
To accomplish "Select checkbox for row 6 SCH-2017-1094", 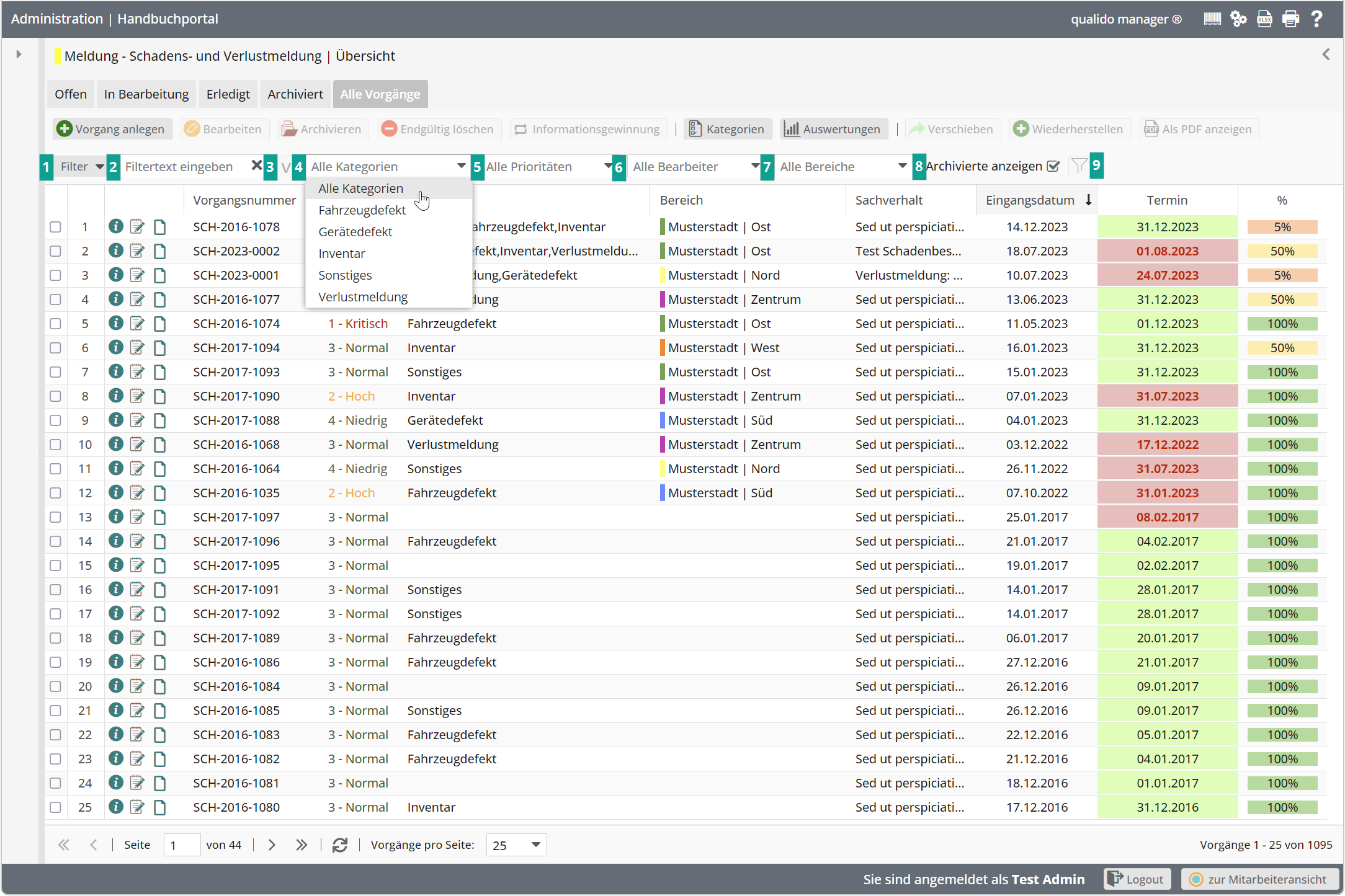I will pos(55,348).
